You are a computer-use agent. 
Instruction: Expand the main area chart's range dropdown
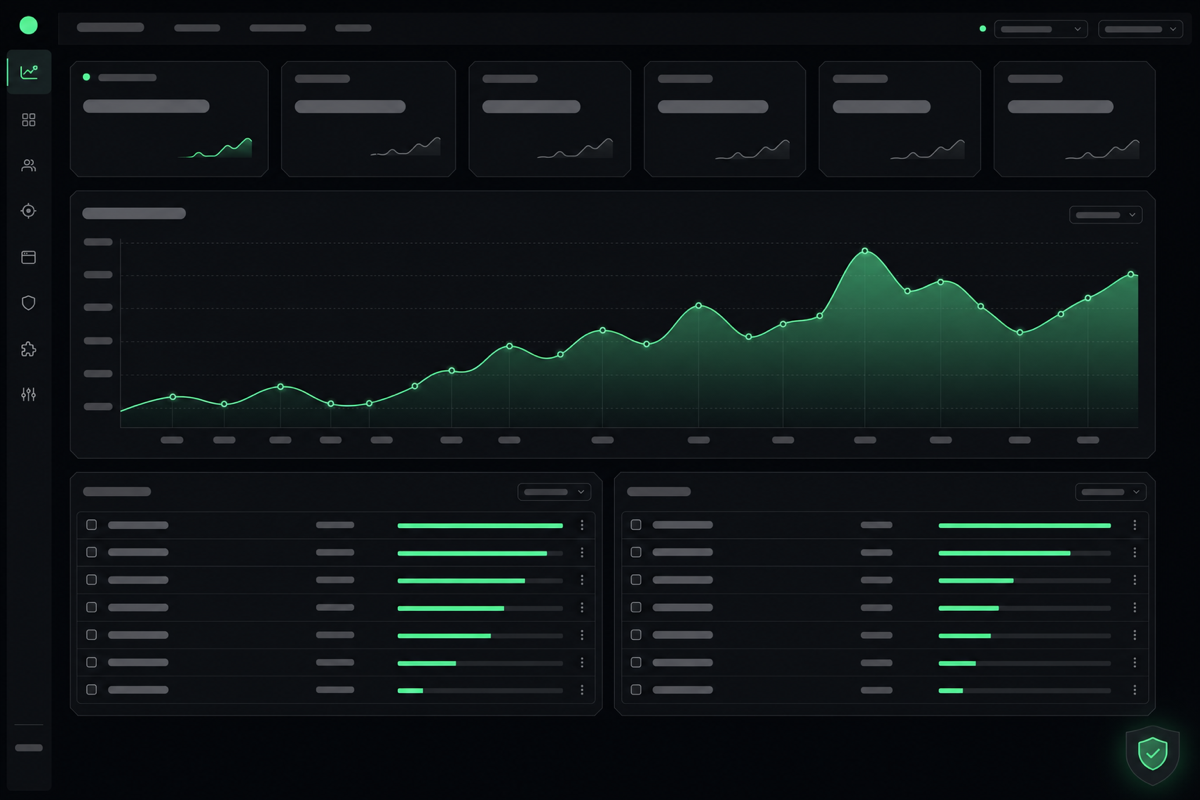1106,215
